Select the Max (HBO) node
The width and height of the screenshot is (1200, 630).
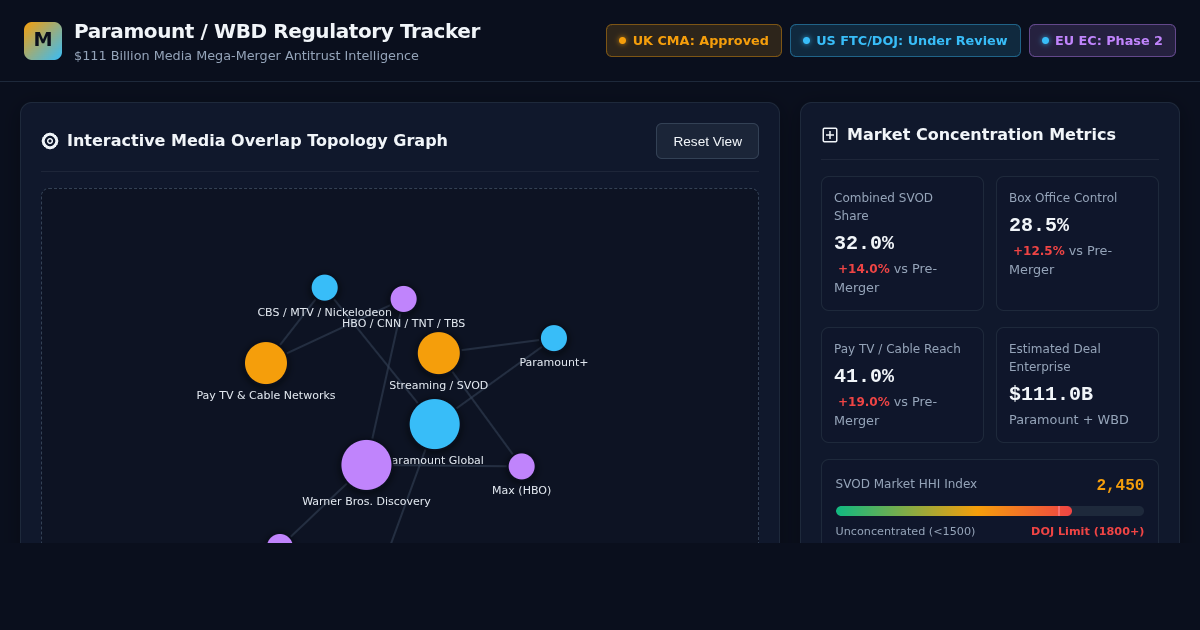pyautogui.click(x=521, y=466)
